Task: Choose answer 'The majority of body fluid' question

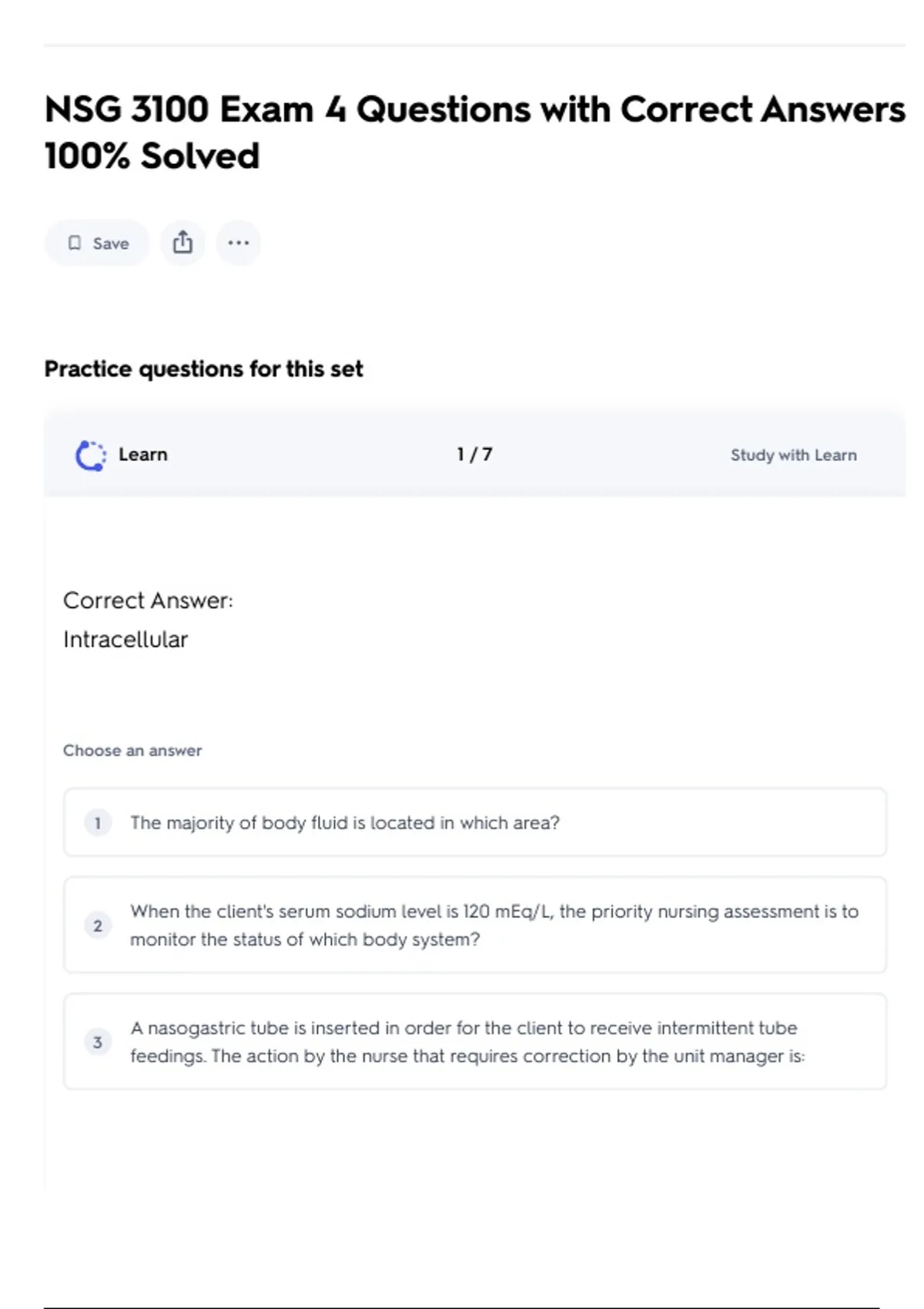Action: tap(345, 822)
